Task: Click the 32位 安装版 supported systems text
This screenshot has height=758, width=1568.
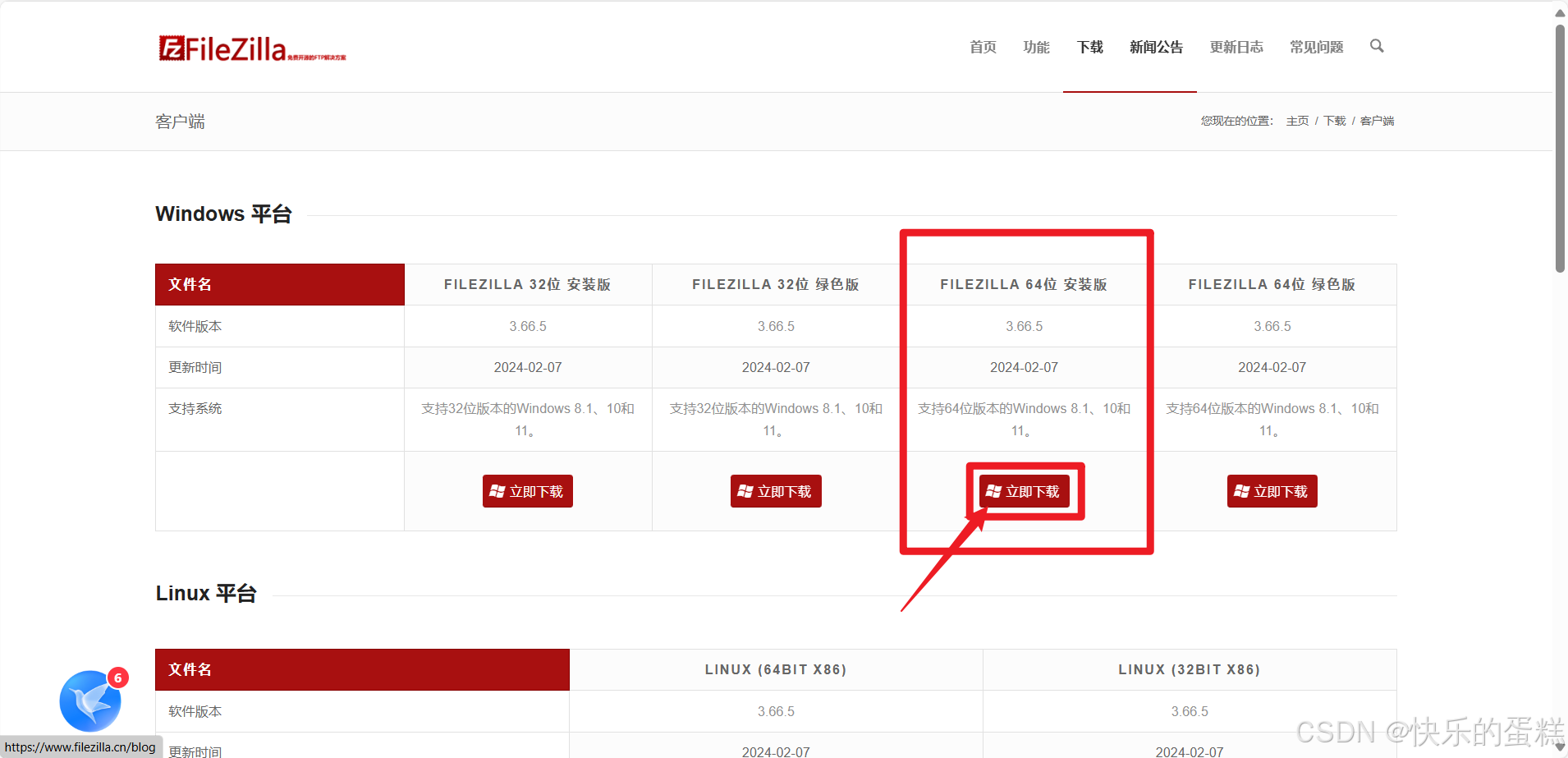Action: [x=528, y=420]
